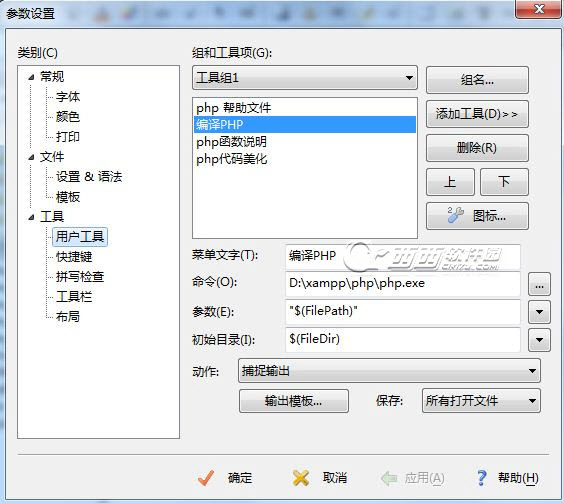Open help via 帮助(H) text label
This screenshot has height=503, width=564.
(x=518, y=478)
